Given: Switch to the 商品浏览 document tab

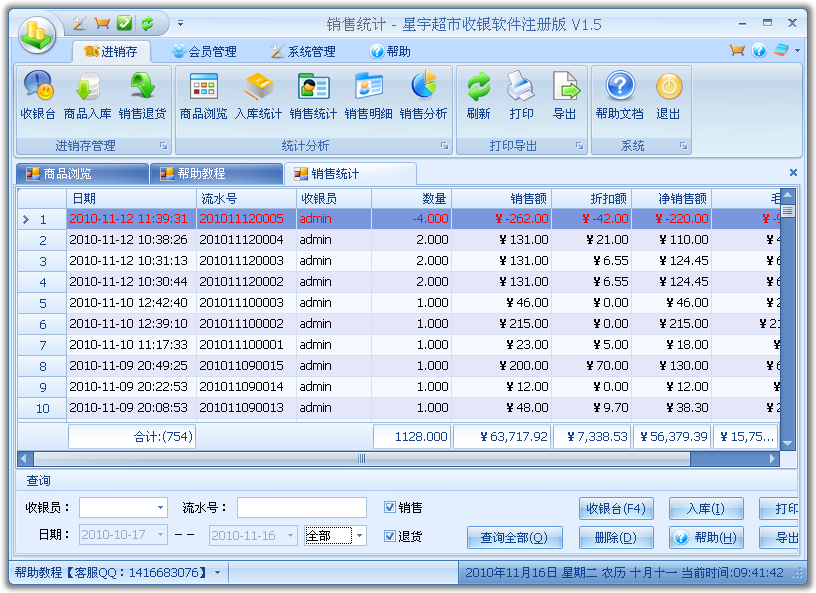Looking at the screenshot, I should point(80,174).
